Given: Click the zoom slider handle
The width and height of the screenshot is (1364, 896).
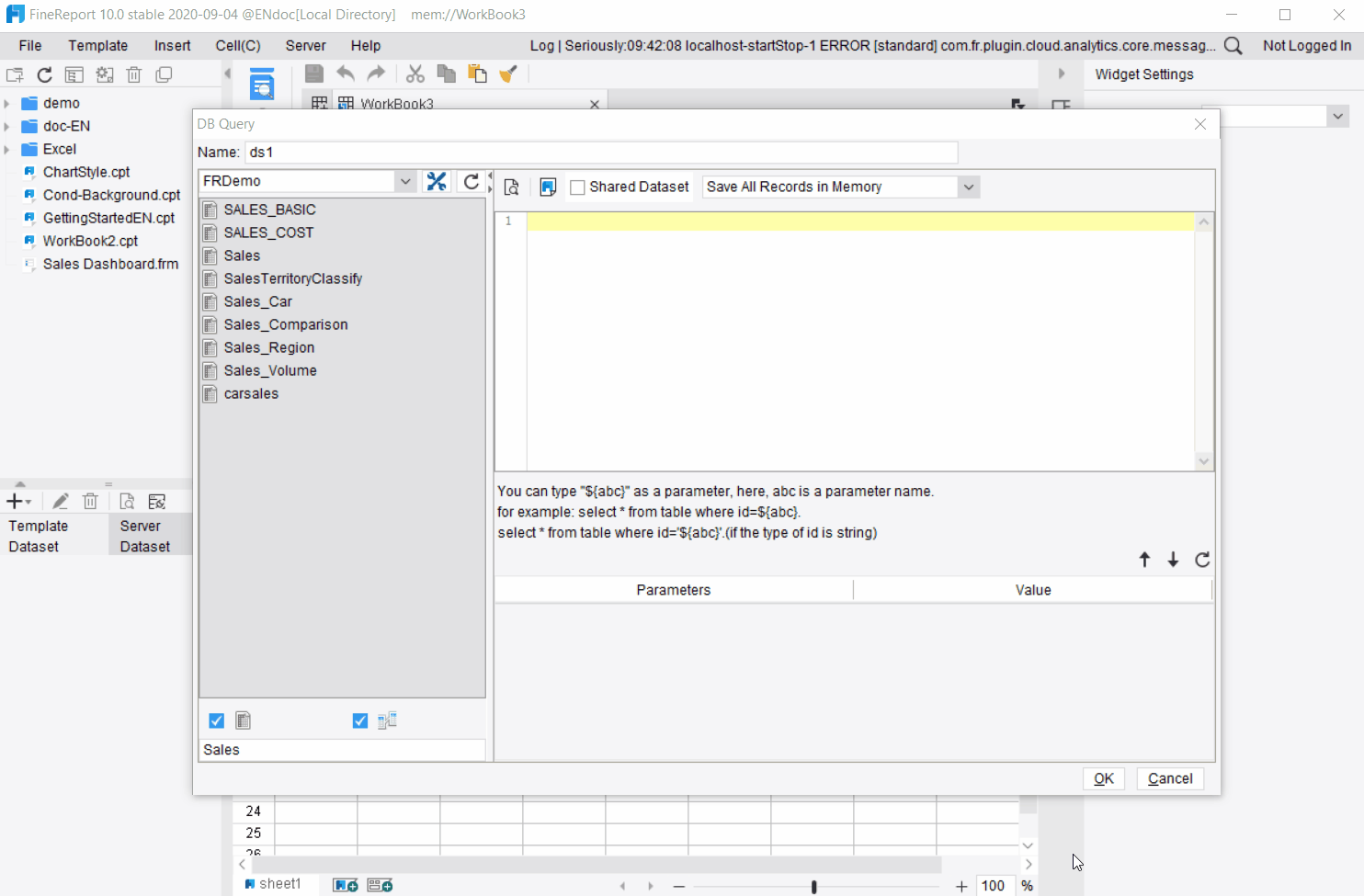Looking at the screenshot, I should [813, 887].
